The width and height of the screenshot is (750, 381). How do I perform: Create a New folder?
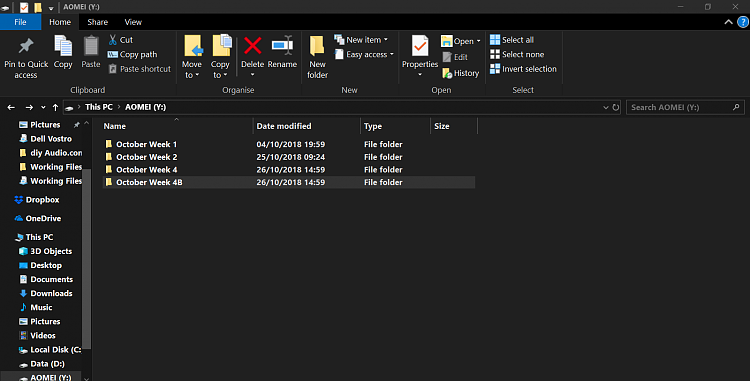point(317,57)
